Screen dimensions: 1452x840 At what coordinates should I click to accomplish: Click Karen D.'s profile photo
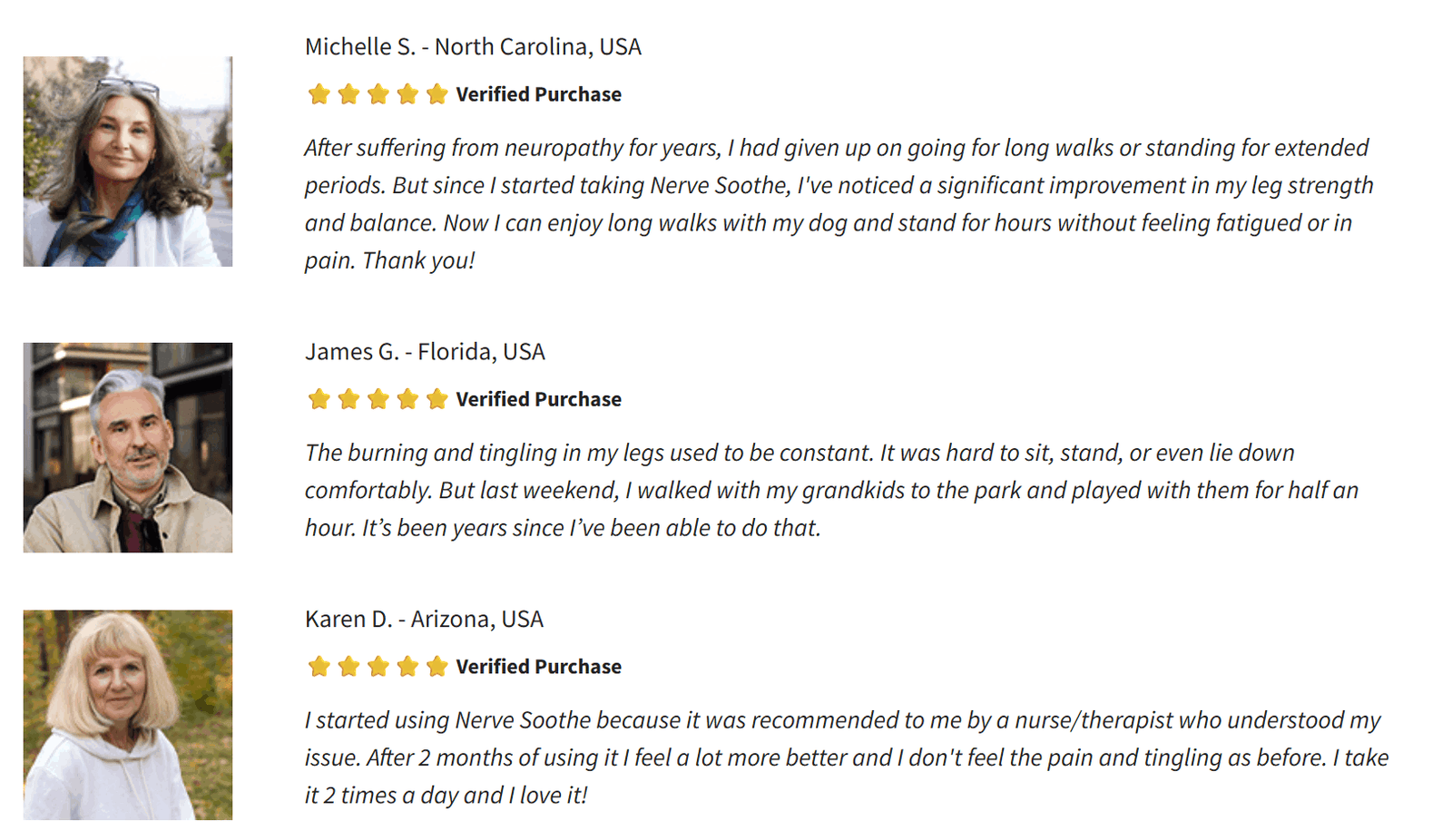[128, 715]
